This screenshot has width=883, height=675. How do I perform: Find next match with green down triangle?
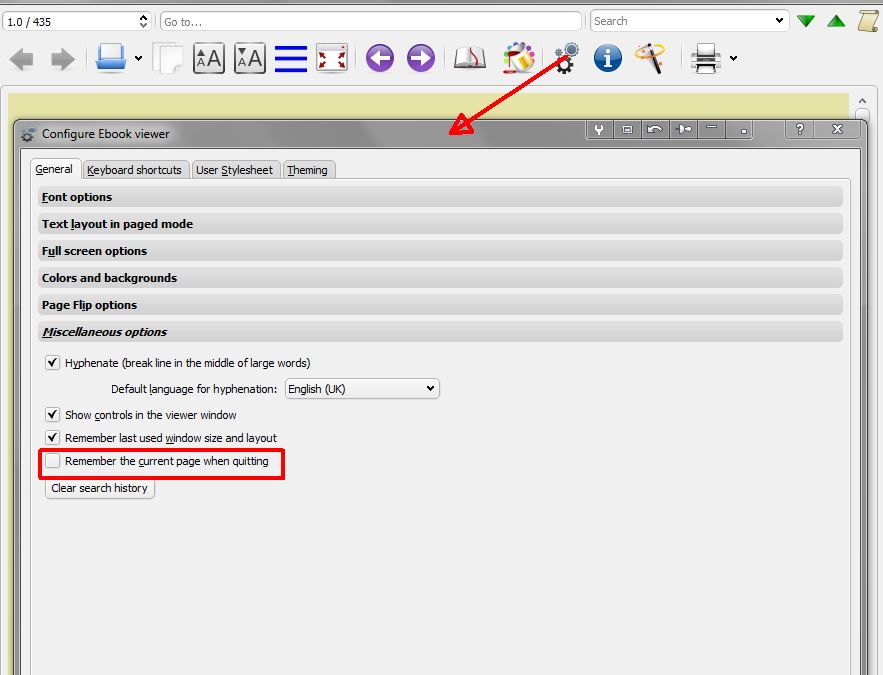tap(806, 21)
